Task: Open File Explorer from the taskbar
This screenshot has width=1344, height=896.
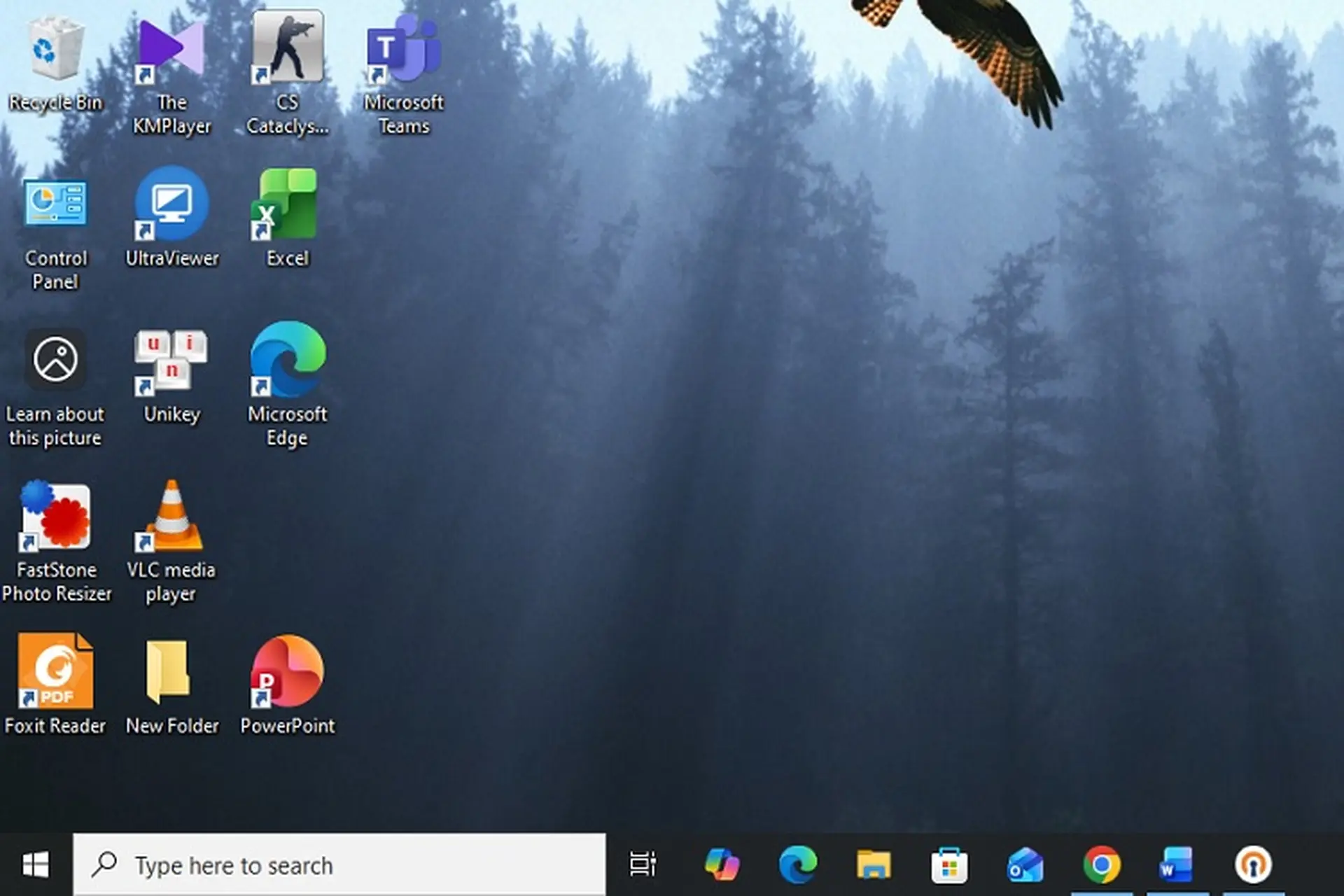Action: tap(874, 864)
